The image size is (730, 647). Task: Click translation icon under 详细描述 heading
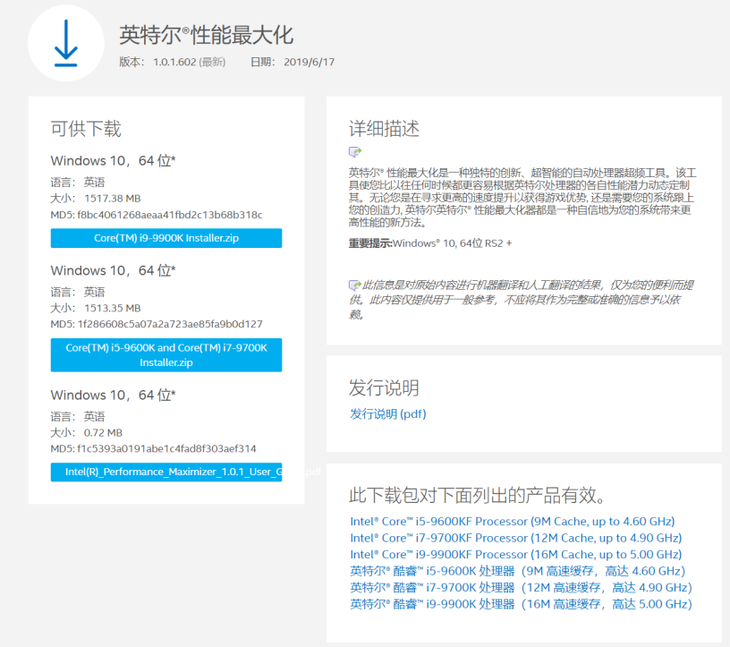355,152
